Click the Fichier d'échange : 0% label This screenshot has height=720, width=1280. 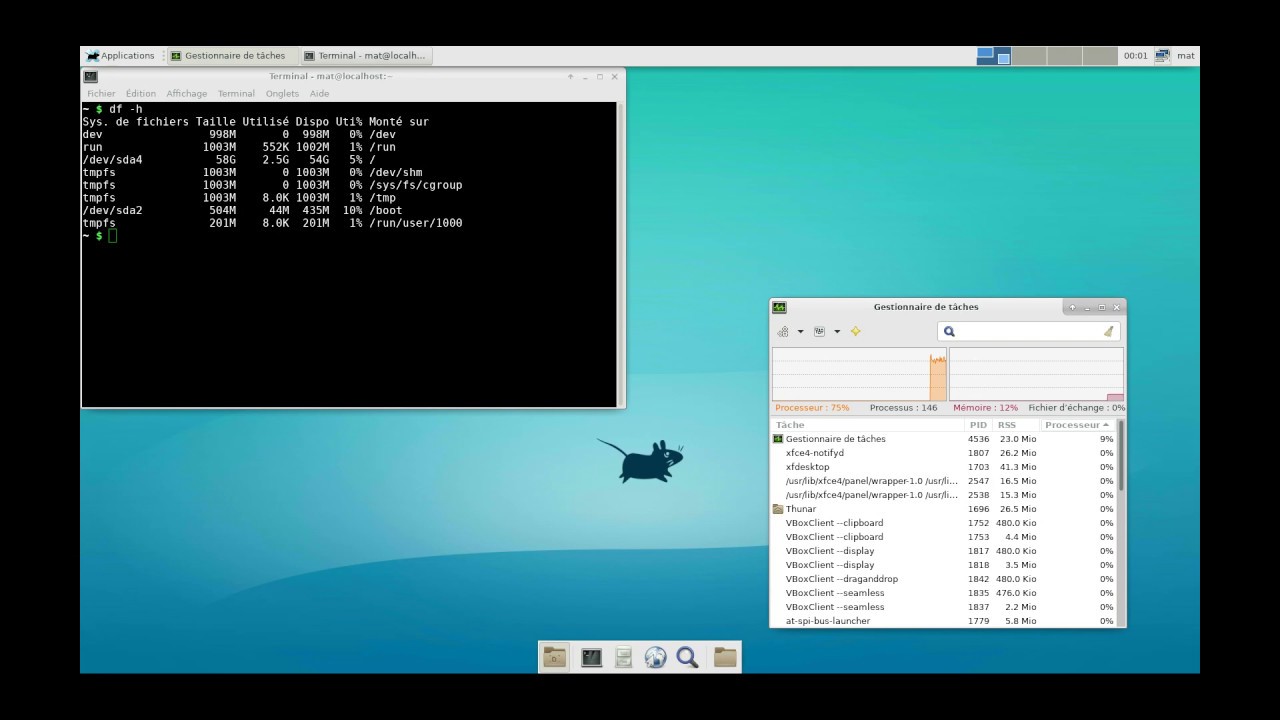[x=1076, y=408]
